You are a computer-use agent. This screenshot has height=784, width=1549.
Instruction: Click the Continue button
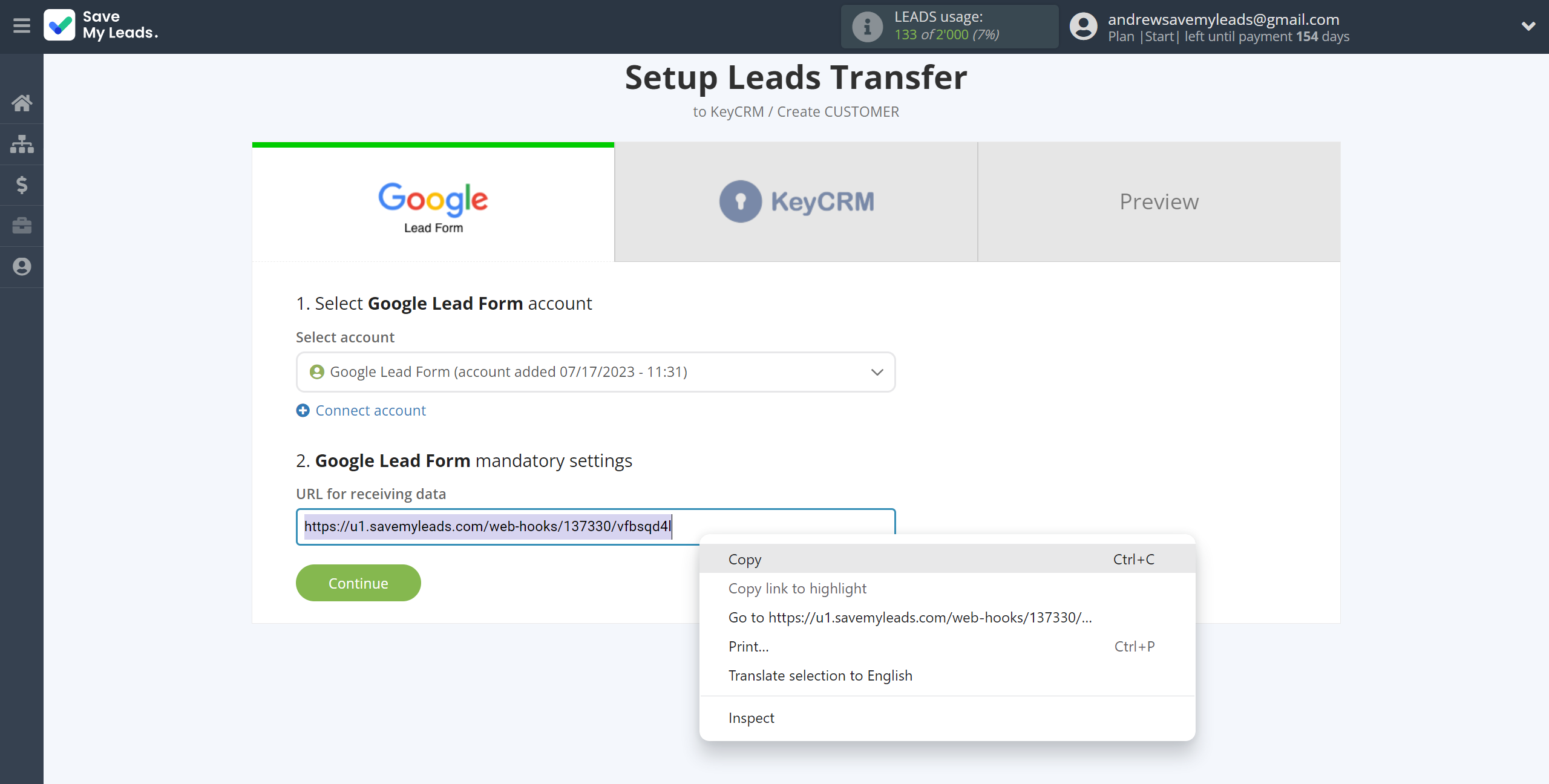point(358,582)
